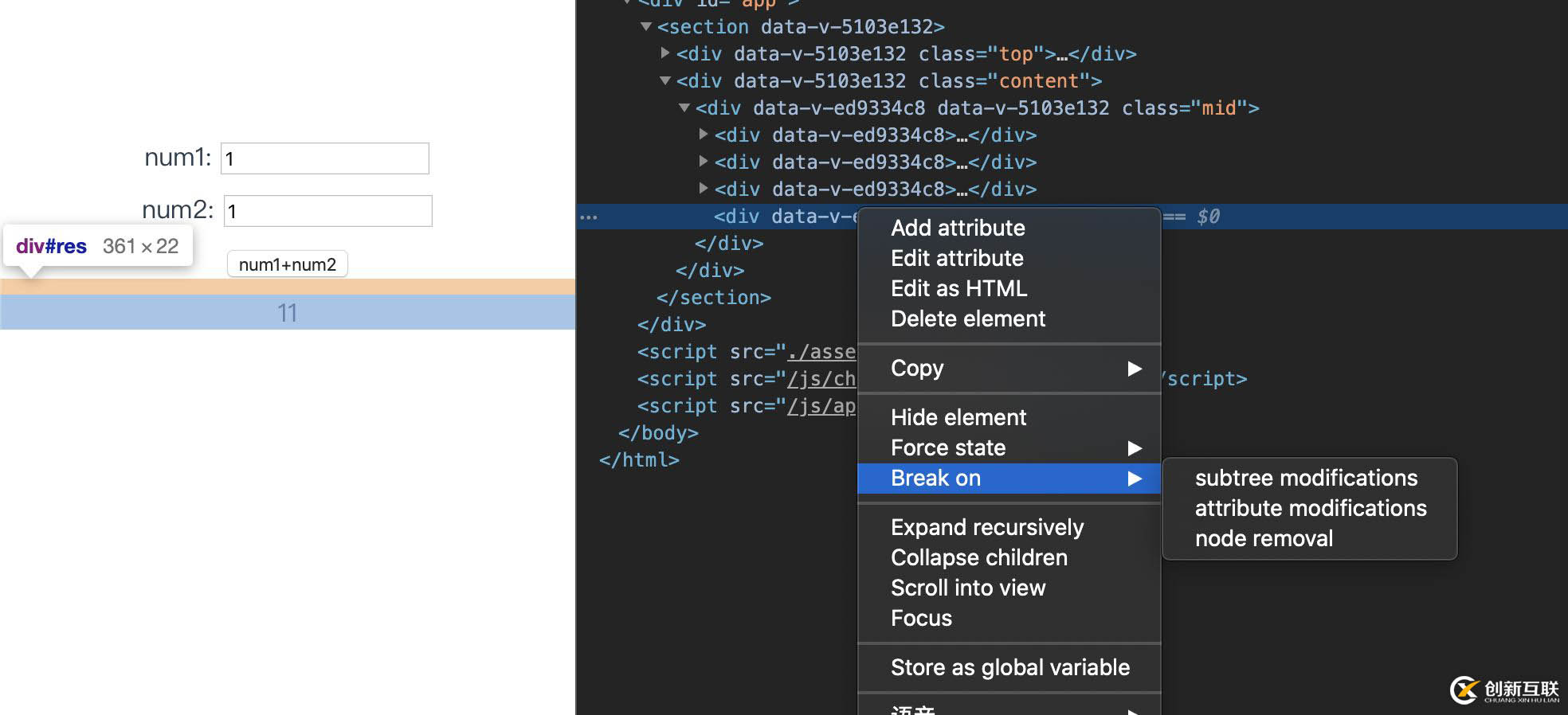Image resolution: width=1568 pixels, height=715 pixels.
Task: Expand the first collapsed data-v-ed9334c8 div
Action: 704,135
